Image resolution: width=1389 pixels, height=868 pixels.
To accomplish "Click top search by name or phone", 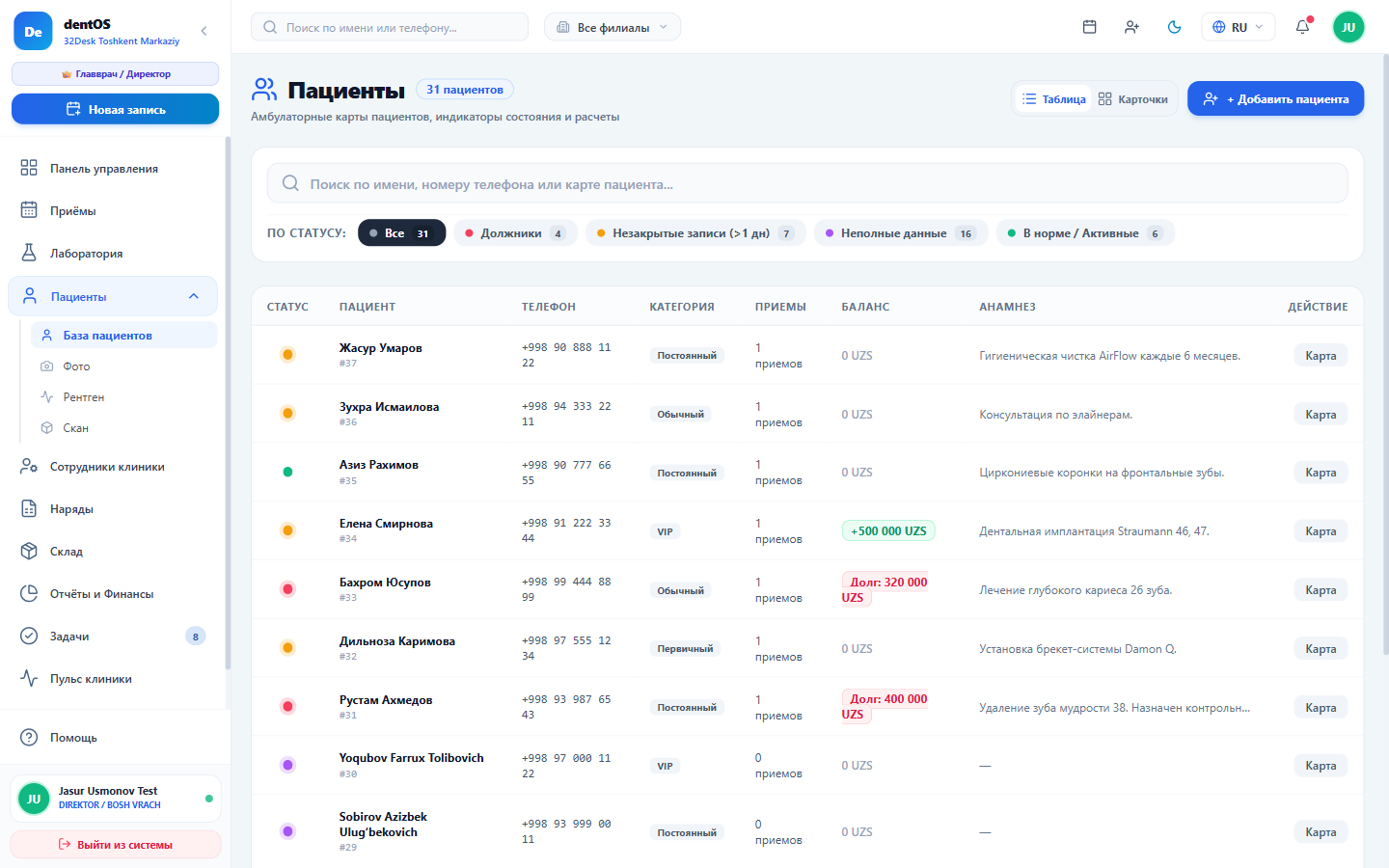I will point(390,27).
